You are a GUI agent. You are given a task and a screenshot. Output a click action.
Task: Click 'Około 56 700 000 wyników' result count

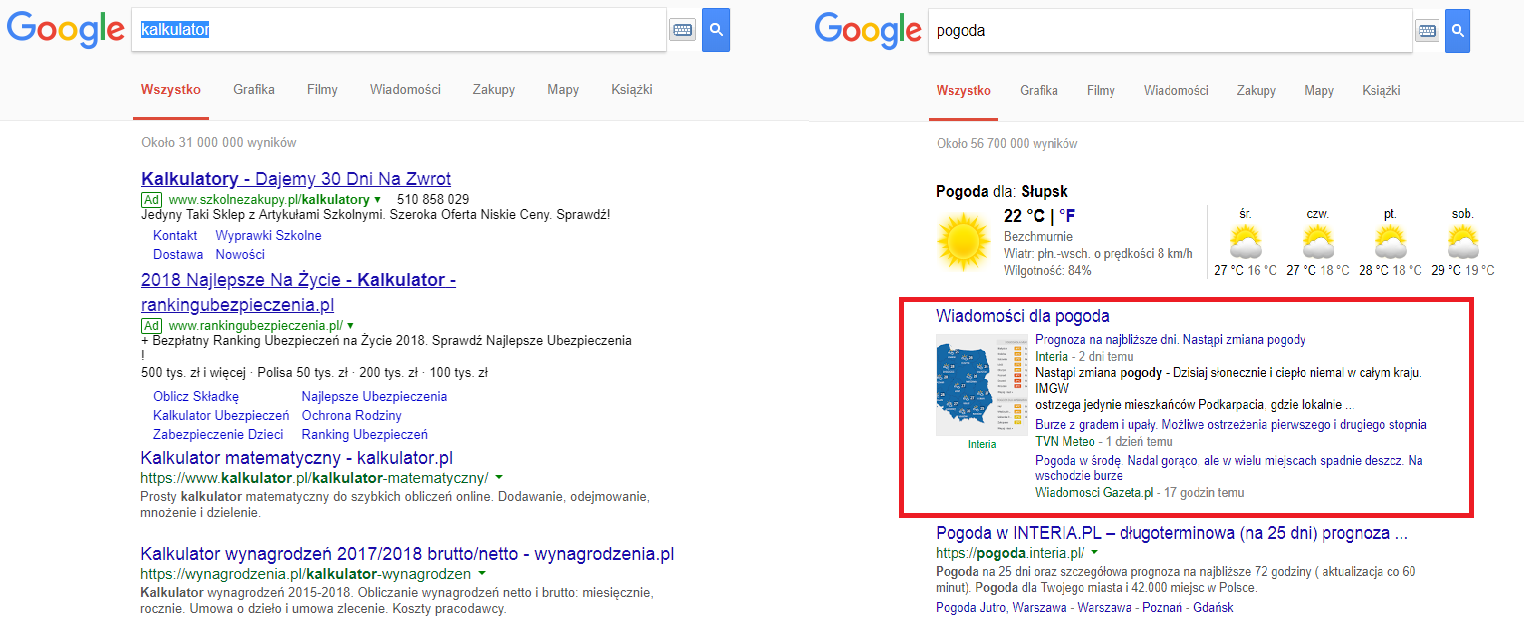coord(1007,144)
